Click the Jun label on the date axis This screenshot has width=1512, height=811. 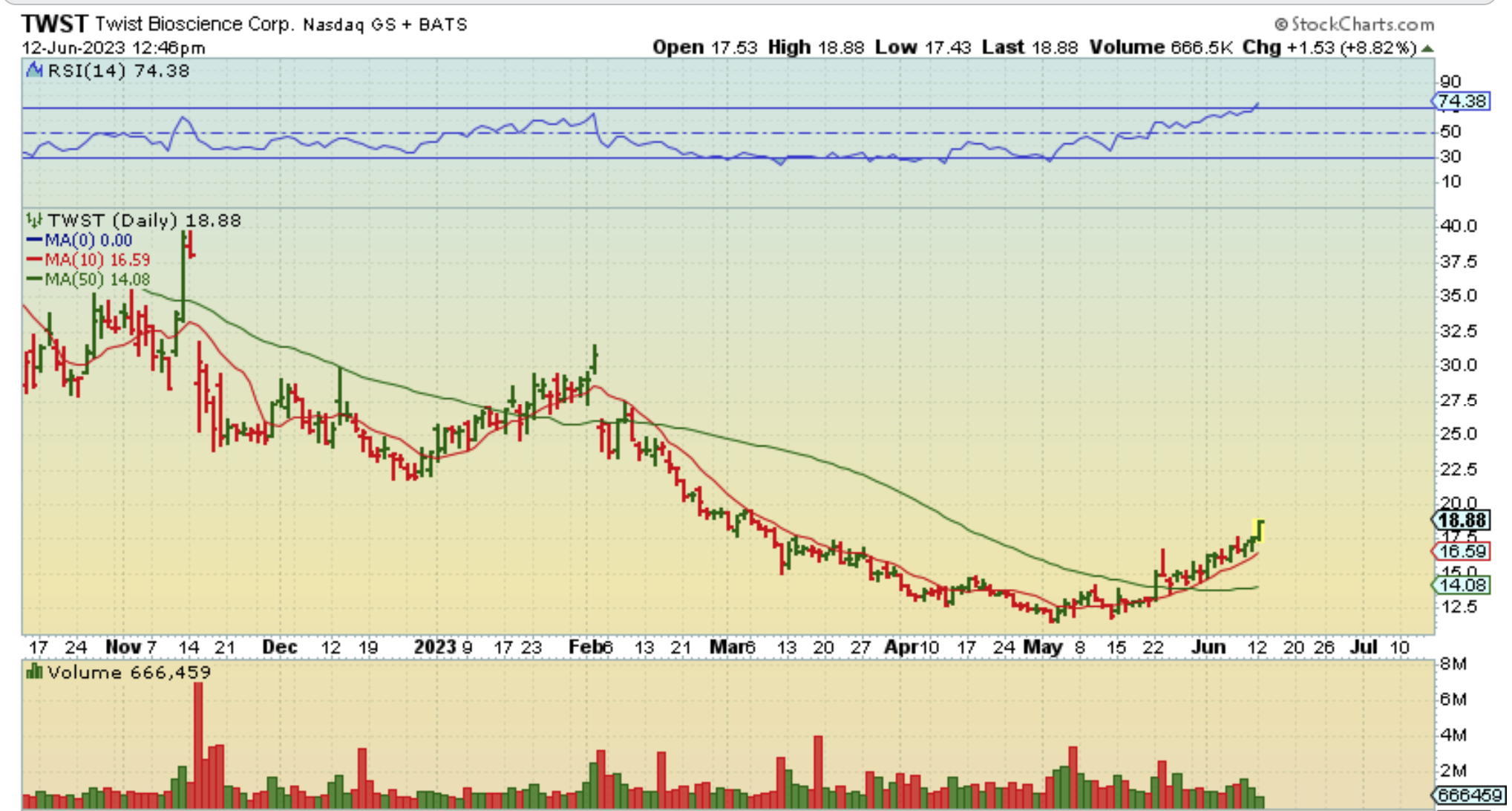[1208, 647]
